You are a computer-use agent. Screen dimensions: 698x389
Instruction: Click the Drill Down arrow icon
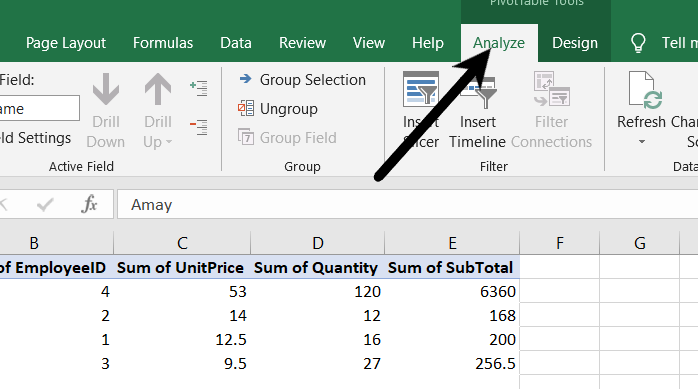pos(106,89)
